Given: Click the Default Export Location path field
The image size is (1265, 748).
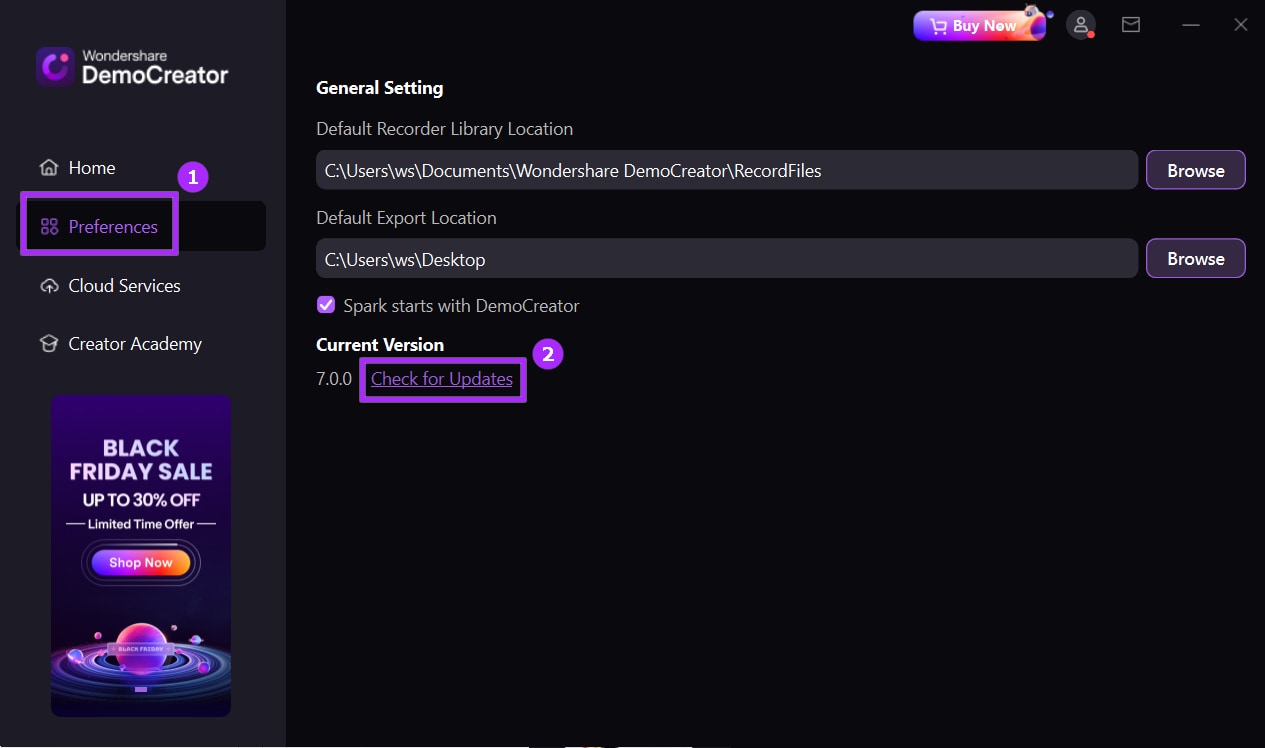Looking at the screenshot, I should (726, 258).
